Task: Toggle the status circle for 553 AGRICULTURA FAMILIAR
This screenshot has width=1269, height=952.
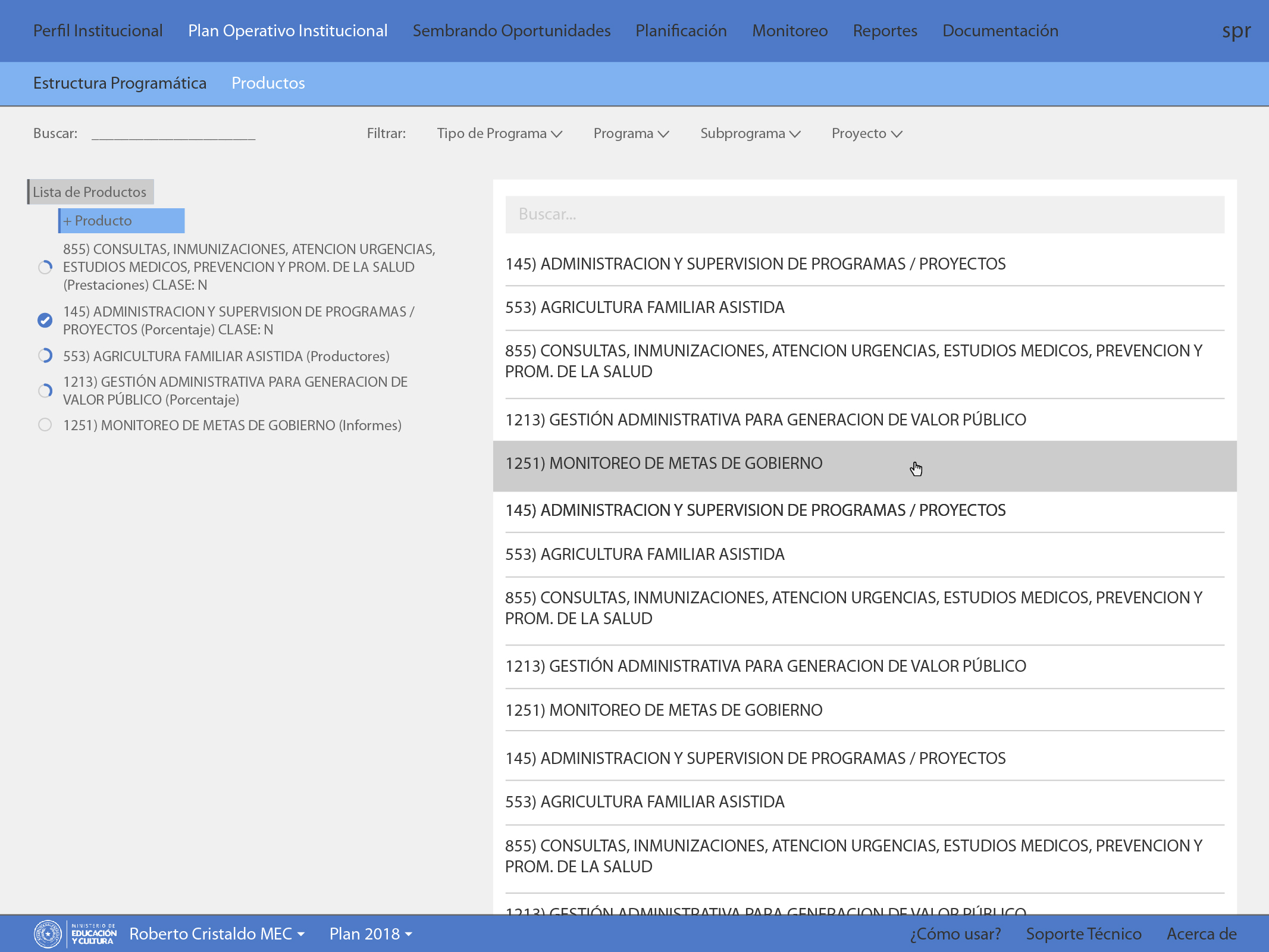Action: pos(45,356)
